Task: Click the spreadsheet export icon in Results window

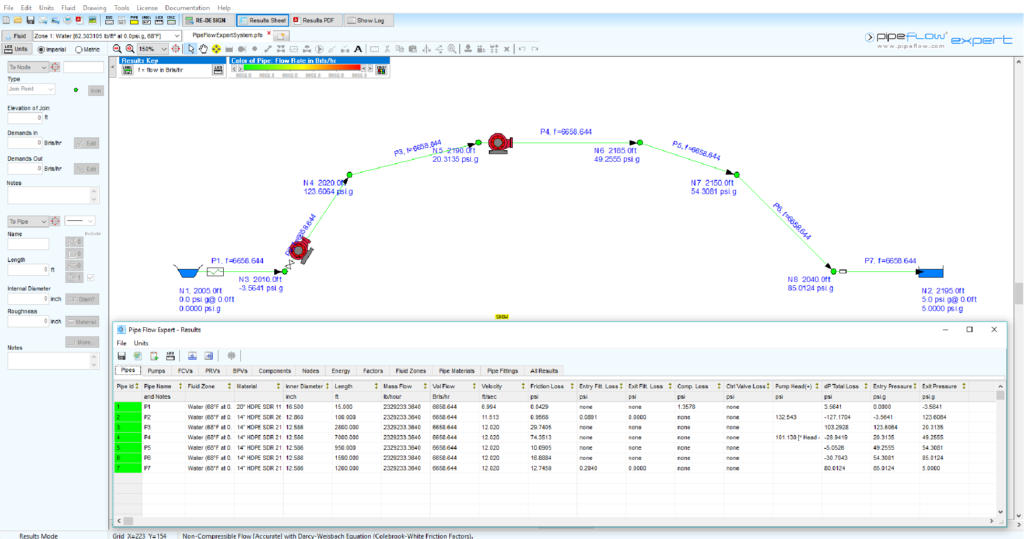Action: coord(138,356)
